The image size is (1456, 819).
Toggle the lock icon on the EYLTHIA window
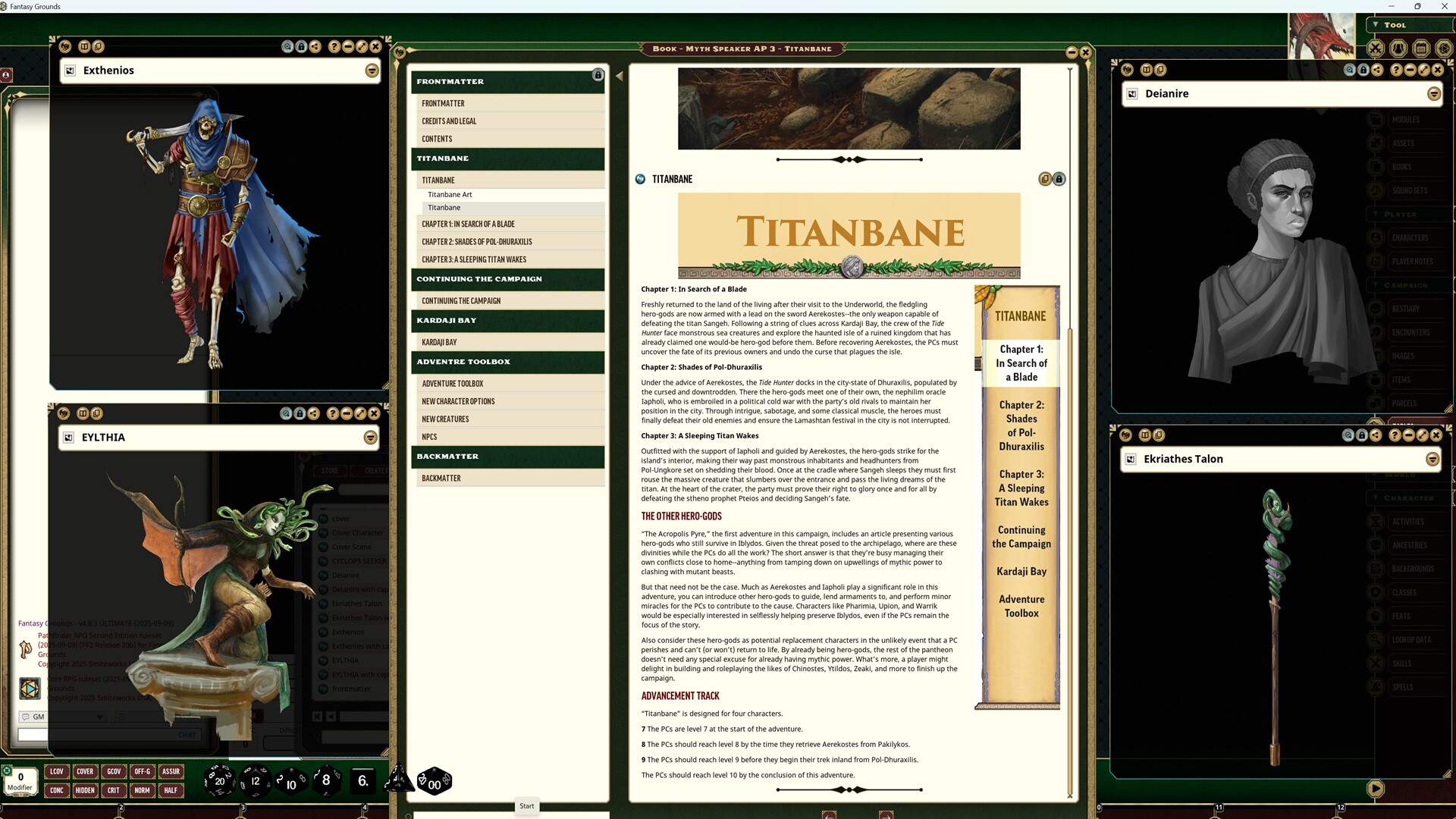coord(301,413)
